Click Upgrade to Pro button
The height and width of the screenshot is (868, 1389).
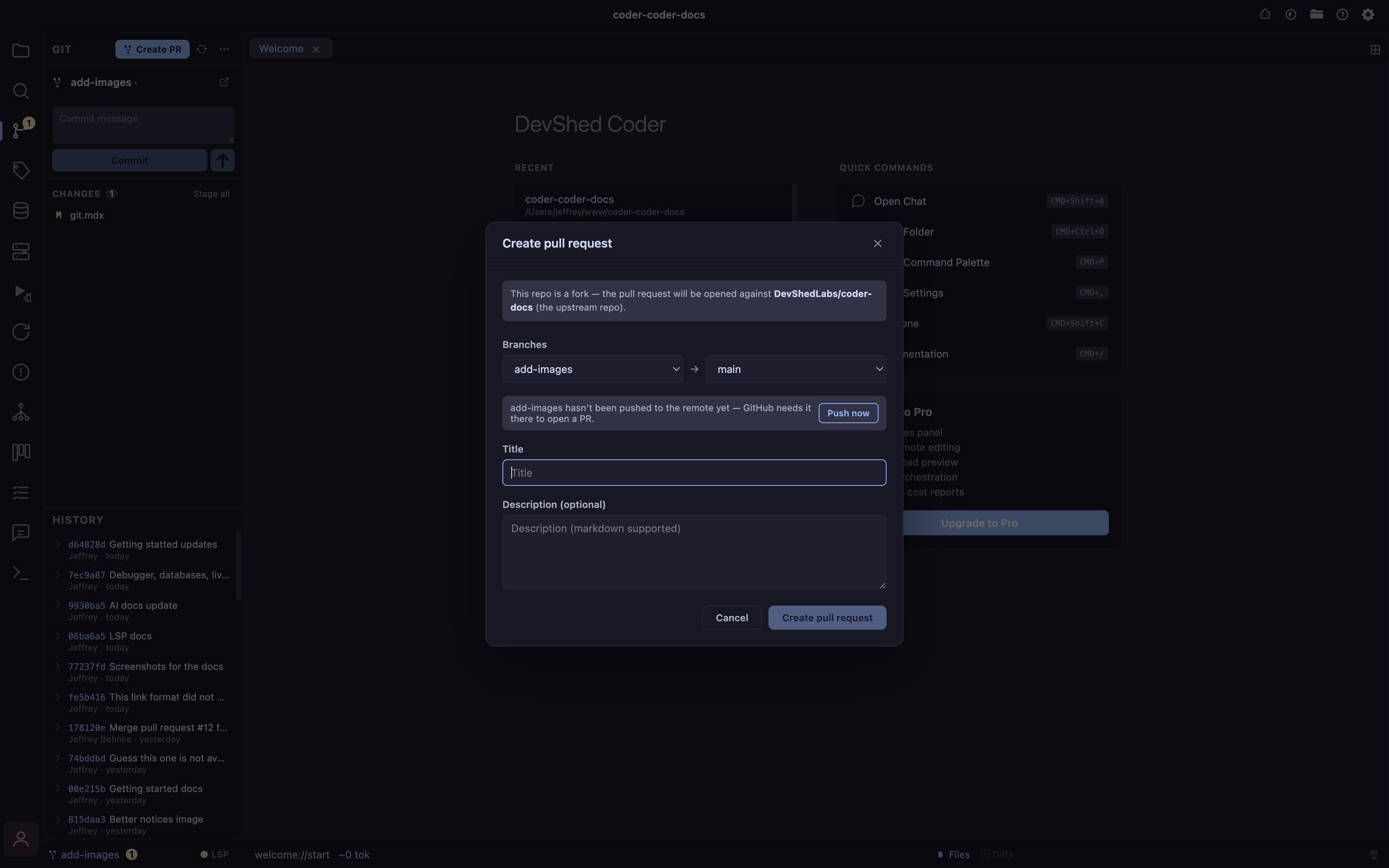pyautogui.click(x=979, y=523)
